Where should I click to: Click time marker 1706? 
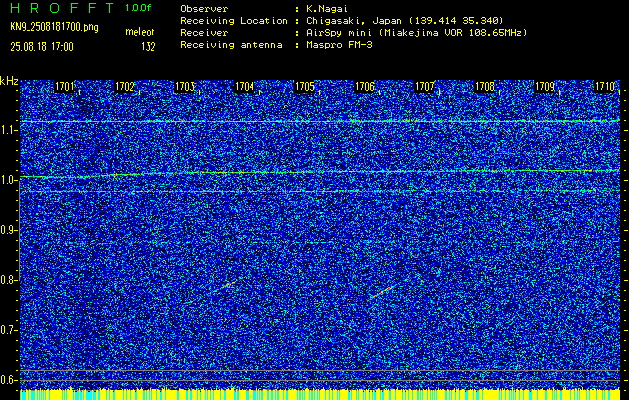pos(365,86)
